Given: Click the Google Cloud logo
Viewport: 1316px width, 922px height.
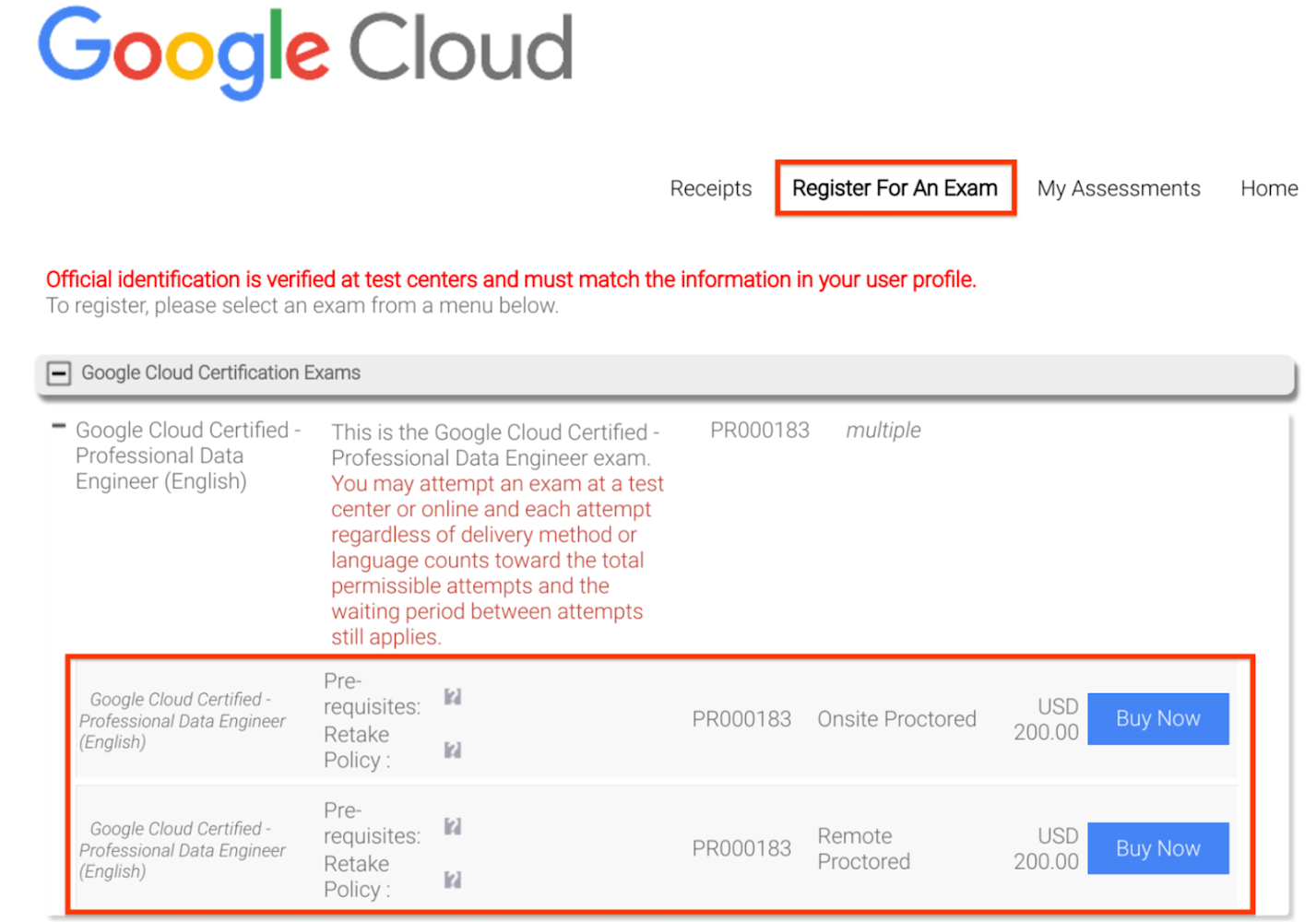Looking at the screenshot, I should pyautogui.click(x=305, y=53).
